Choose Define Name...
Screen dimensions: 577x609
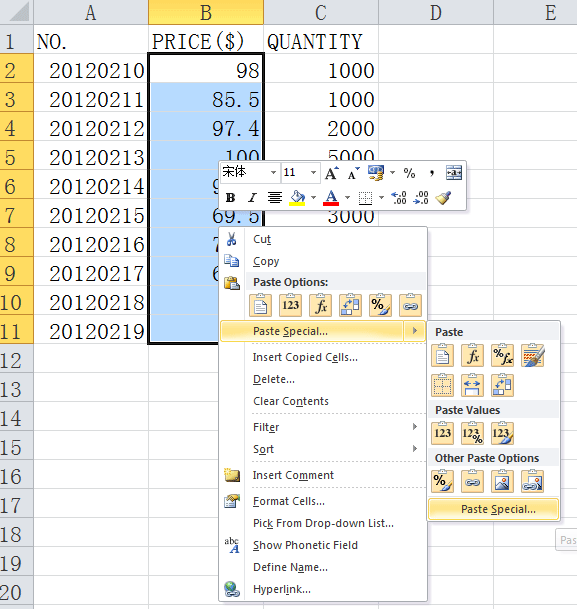290,567
